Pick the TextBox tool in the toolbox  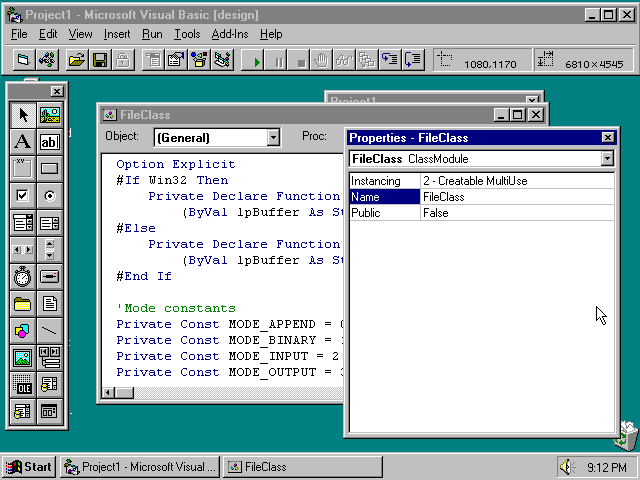click(x=49, y=142)
